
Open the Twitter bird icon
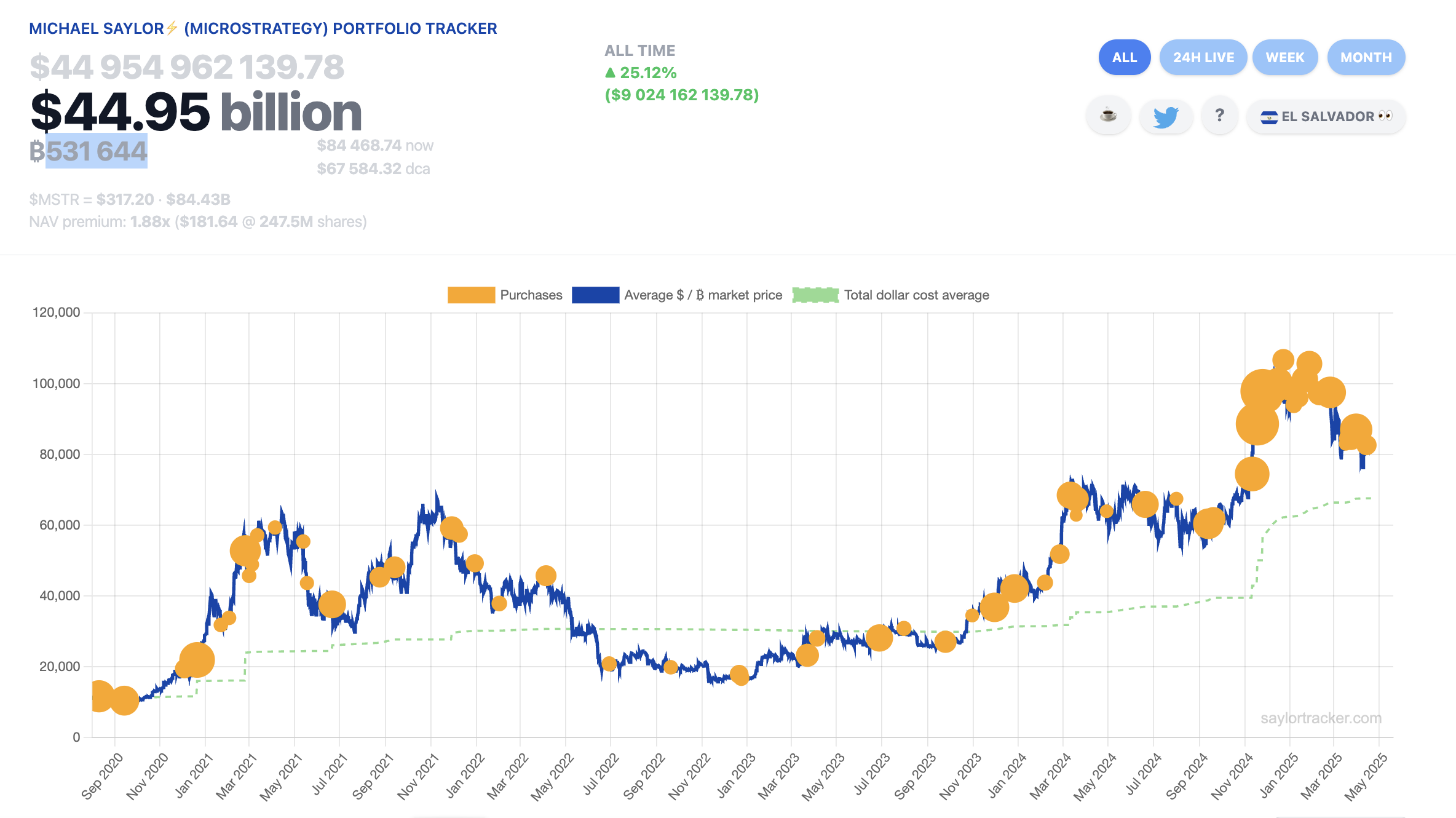click(x=1166, y=116)
